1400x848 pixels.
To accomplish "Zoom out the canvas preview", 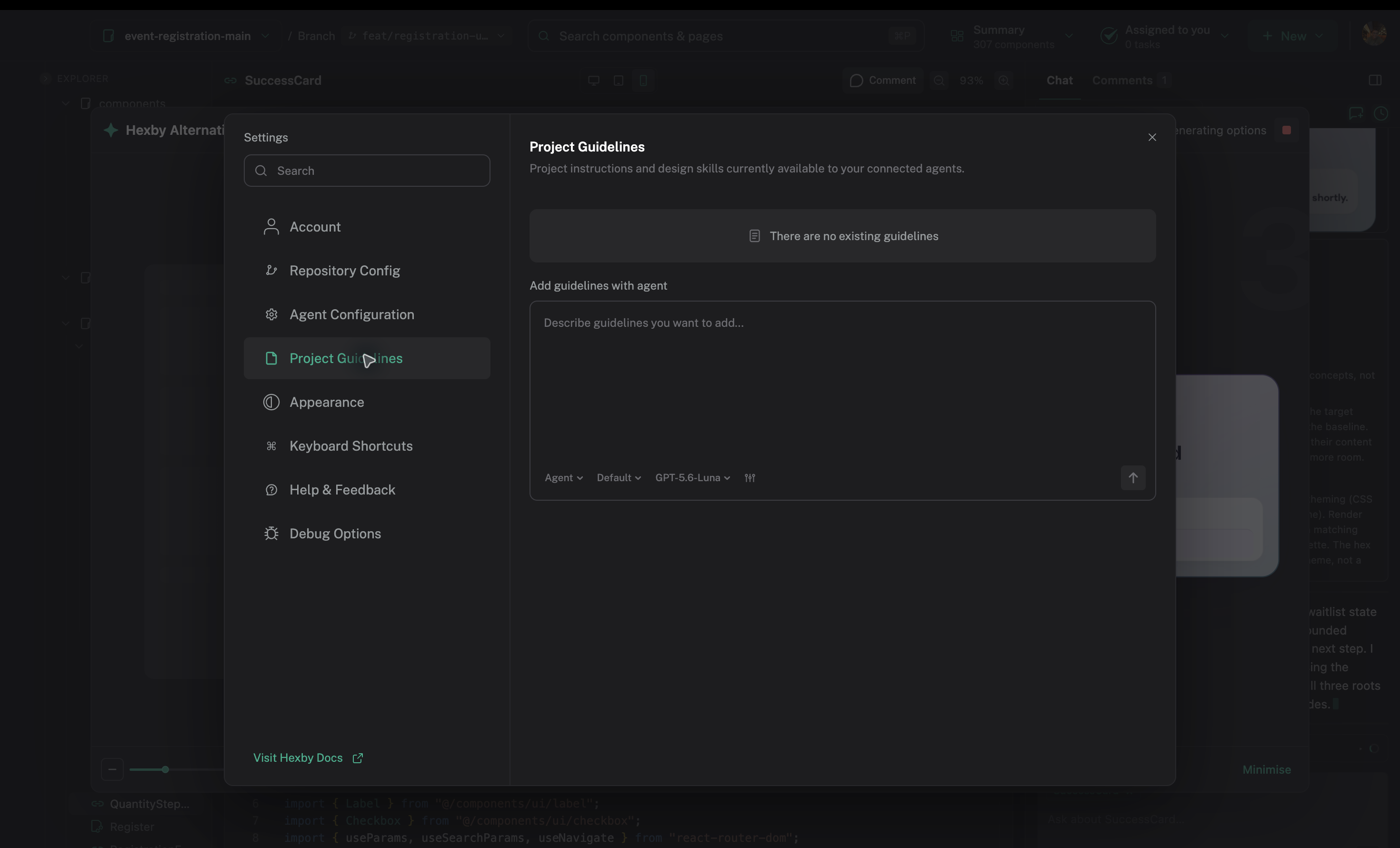I will tap(939, 80).
